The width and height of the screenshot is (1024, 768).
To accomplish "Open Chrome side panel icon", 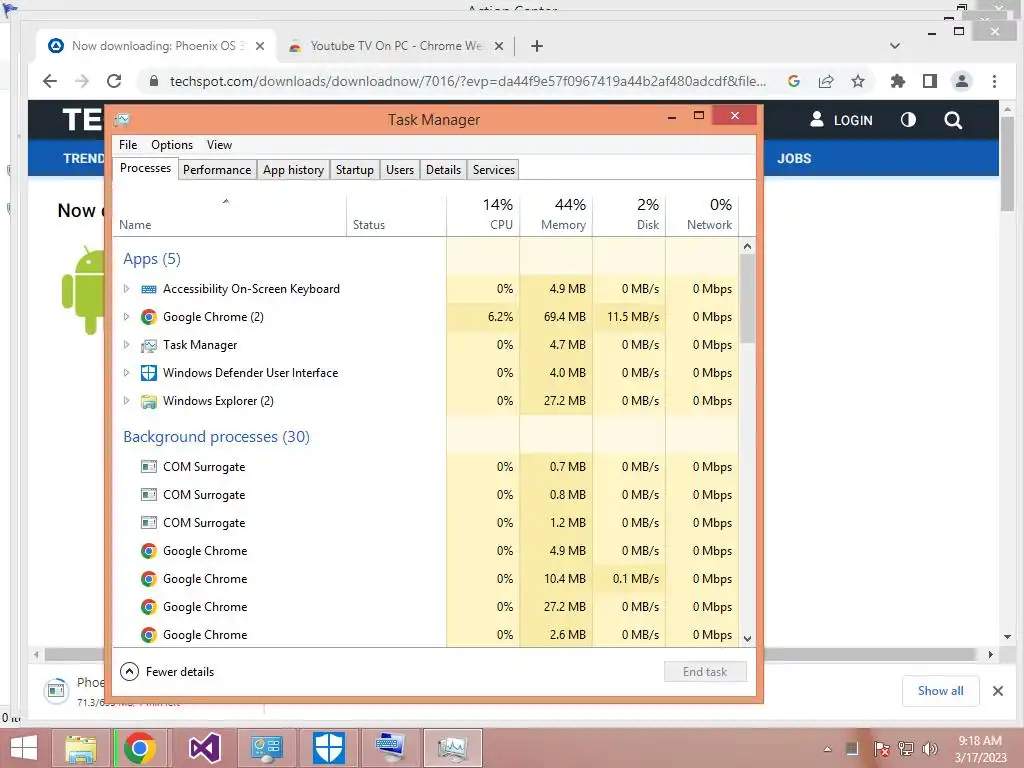I will 930,81.
